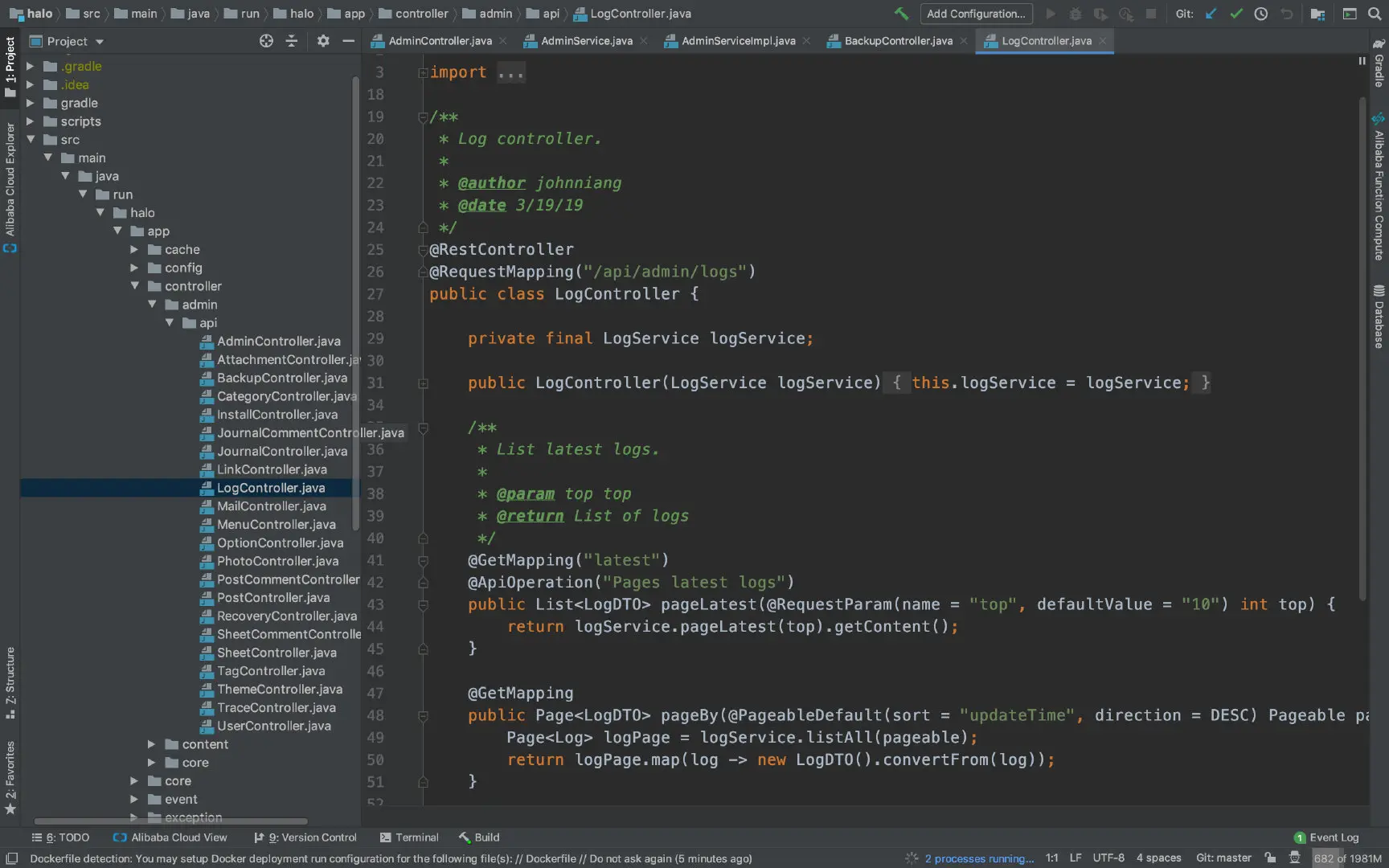Open the Project view dropdown

pyautogui.click(x=100, y=42)
